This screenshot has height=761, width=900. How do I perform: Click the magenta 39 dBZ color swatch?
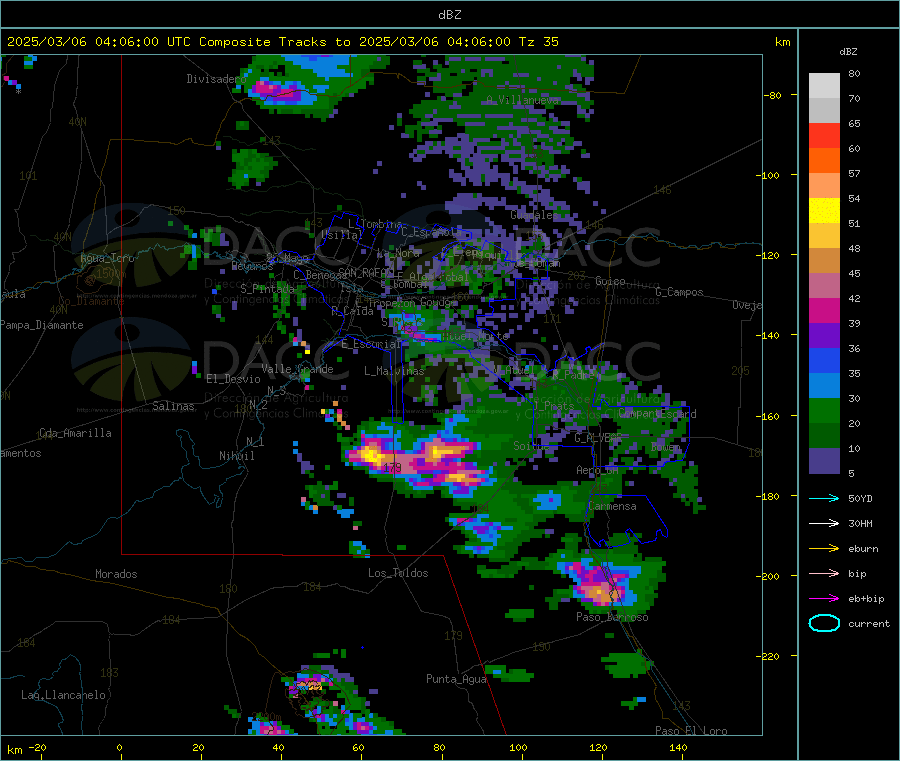coord(824,310)
